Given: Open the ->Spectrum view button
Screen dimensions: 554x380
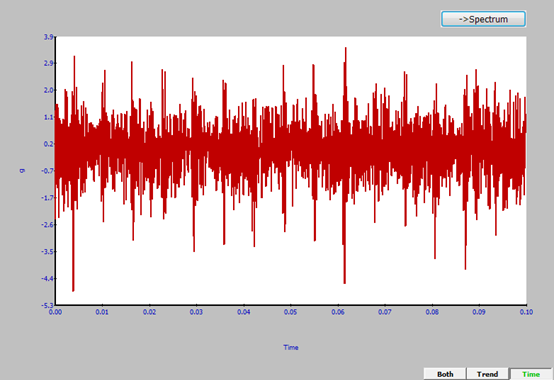Looking at the screenshot, I should [483, 19].
